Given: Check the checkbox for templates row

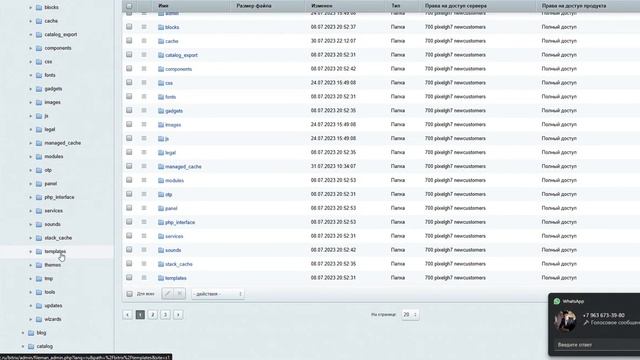Looking at the screenshot, I should (x=129, y=277).
